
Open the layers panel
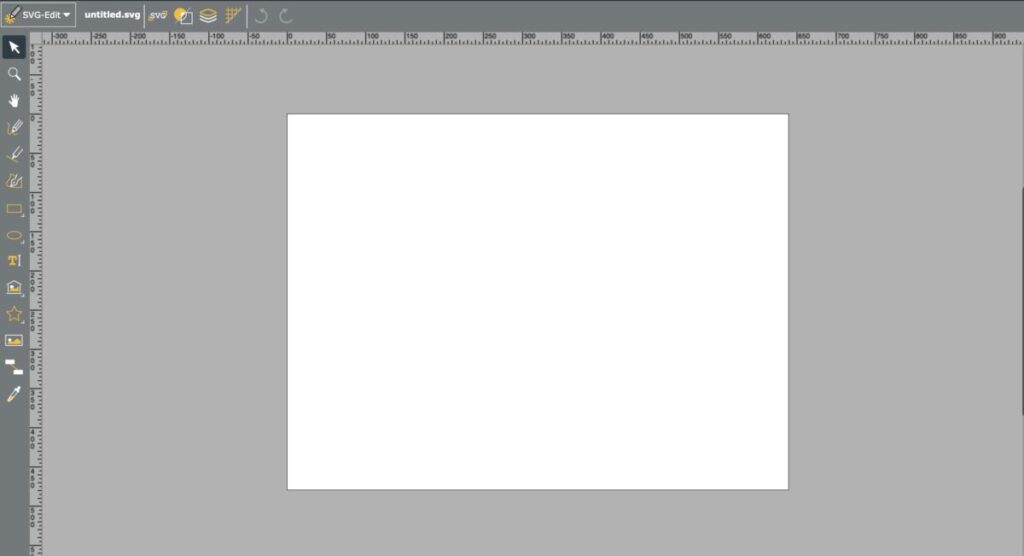point(208,15)
